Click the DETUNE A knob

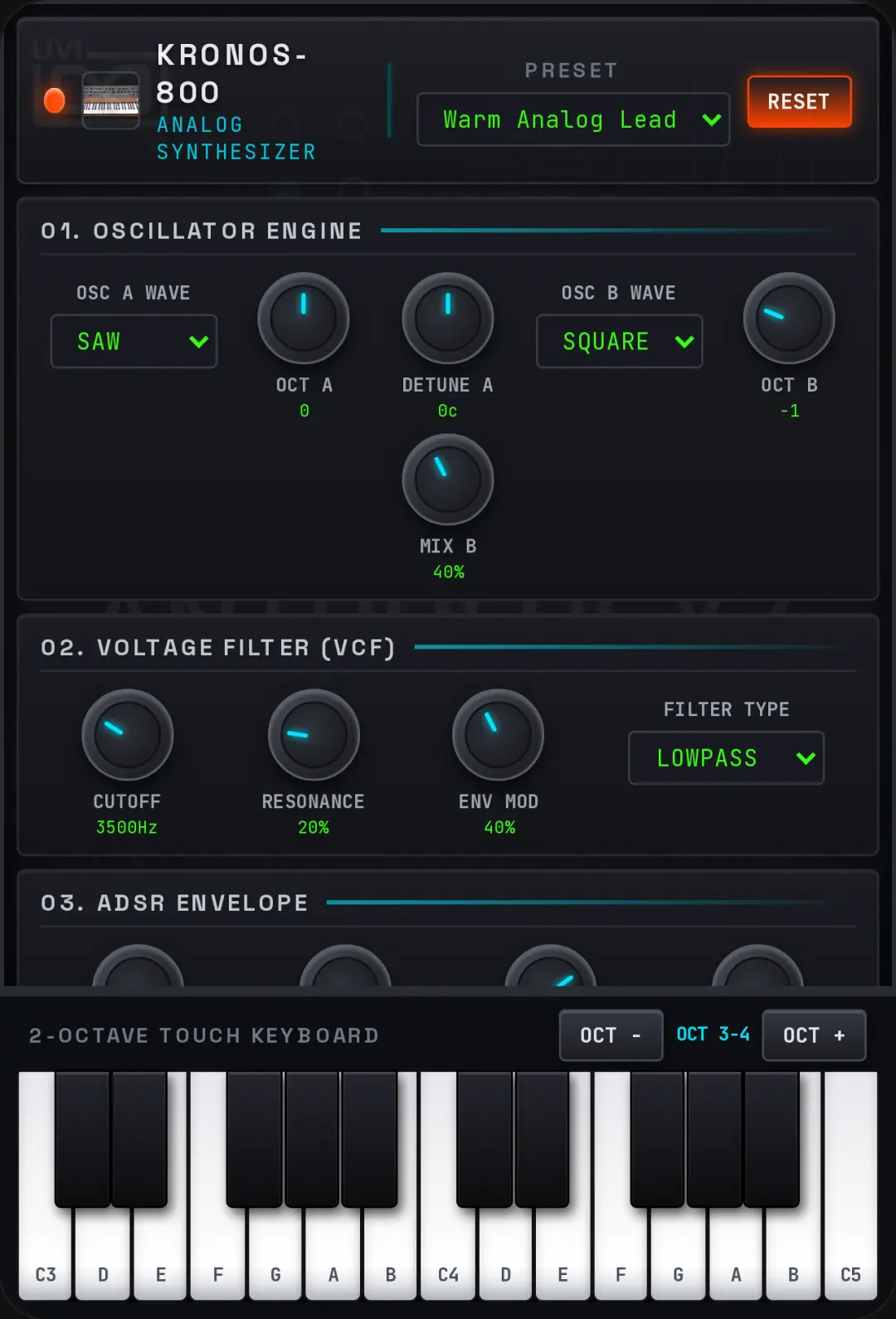(448, 319)
